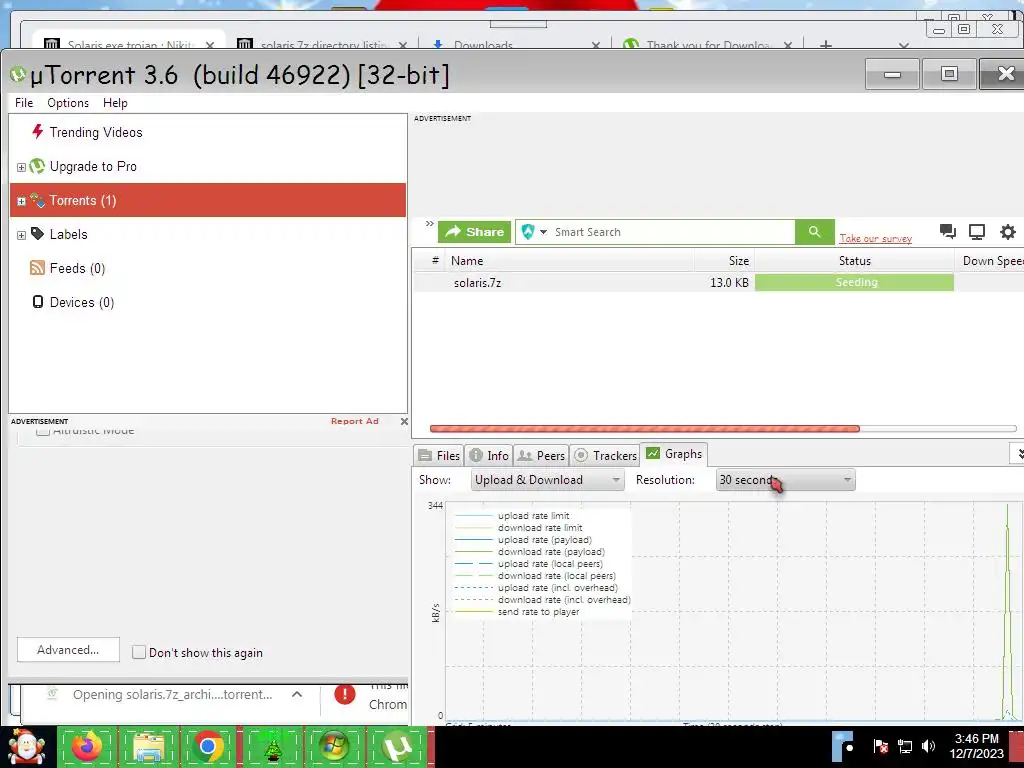This screenshot has width=1024, height=768.
Task: Switch to the Trackers tab
Action: [605, 455]
